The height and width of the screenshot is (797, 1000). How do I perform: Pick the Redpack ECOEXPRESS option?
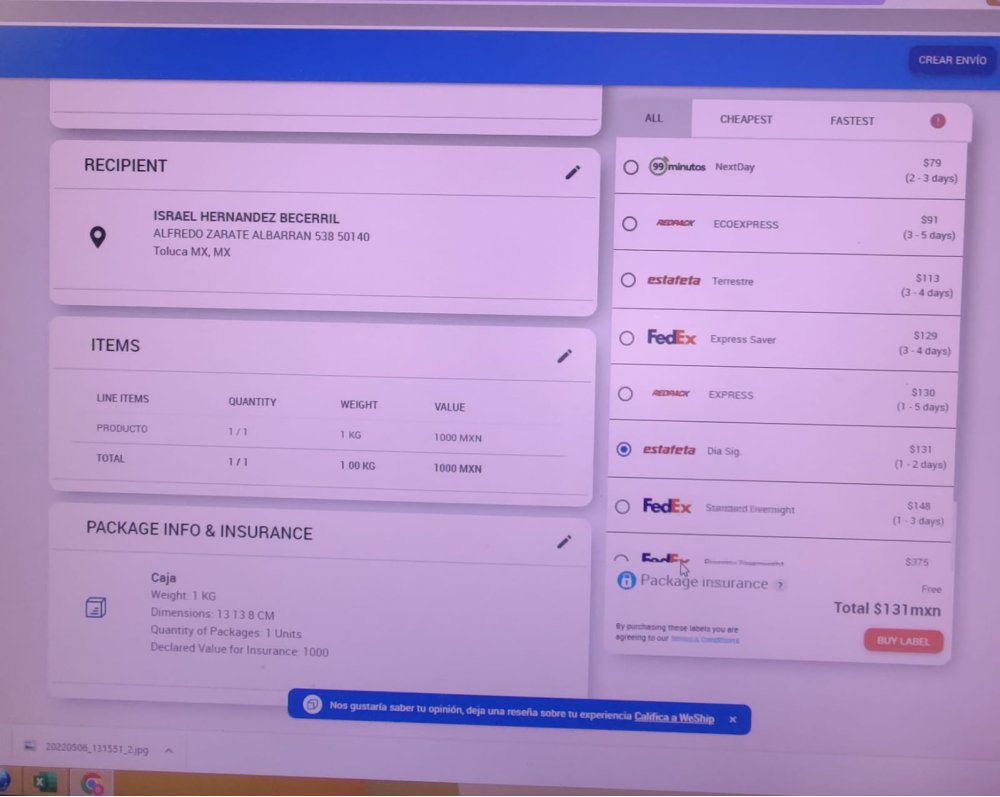pos(629,224)
